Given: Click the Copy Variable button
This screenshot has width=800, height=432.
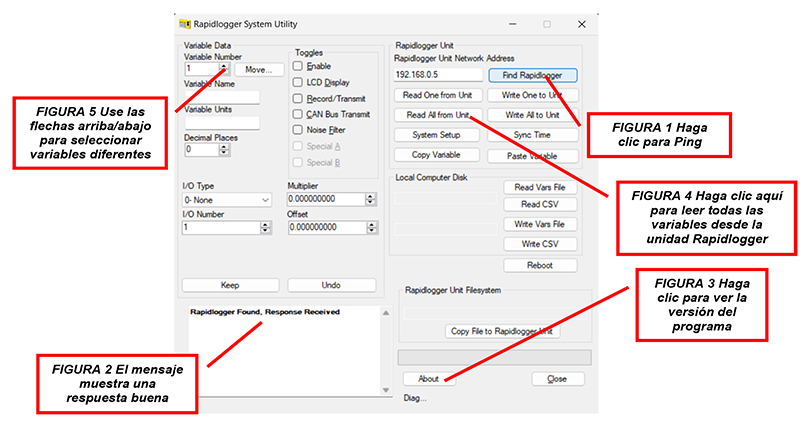Looking at the screenshot, I should (x=437, y=155).
